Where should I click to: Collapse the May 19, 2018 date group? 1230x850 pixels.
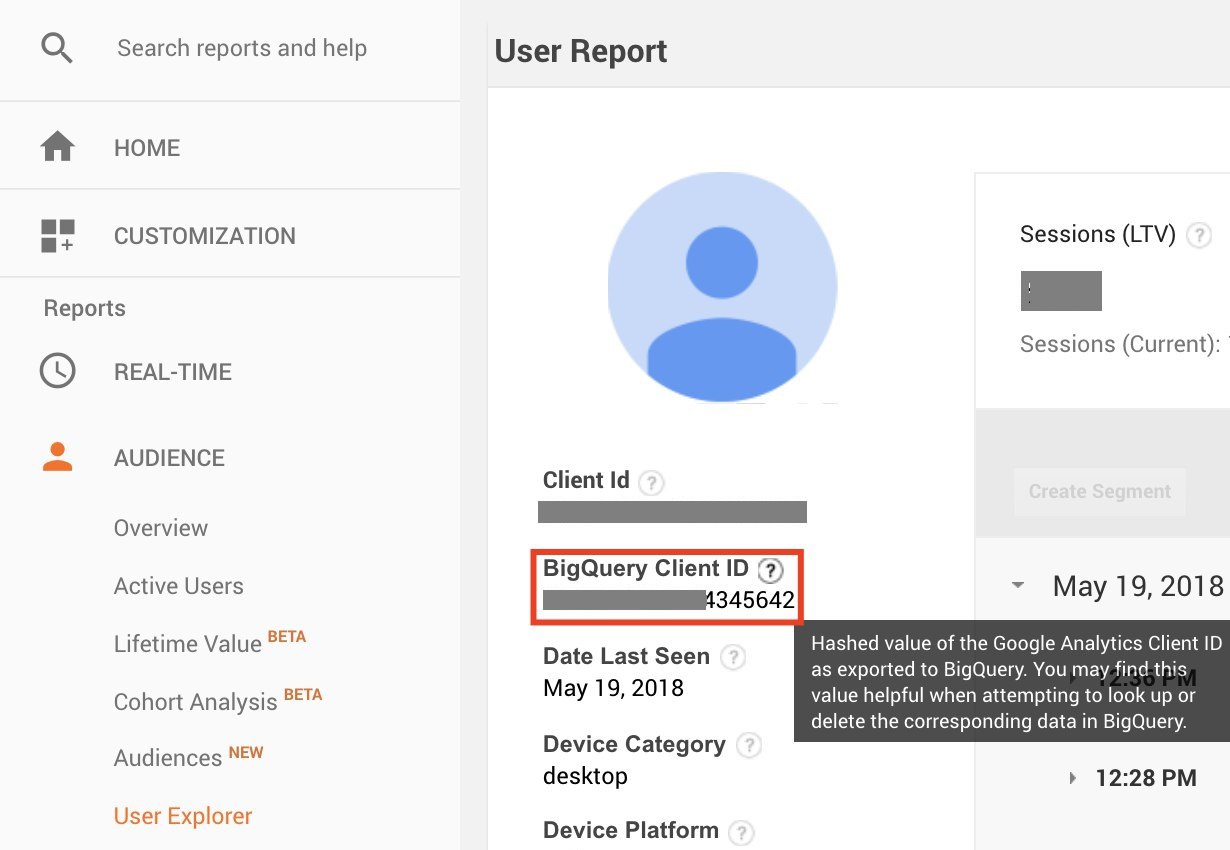point(1018,586)
